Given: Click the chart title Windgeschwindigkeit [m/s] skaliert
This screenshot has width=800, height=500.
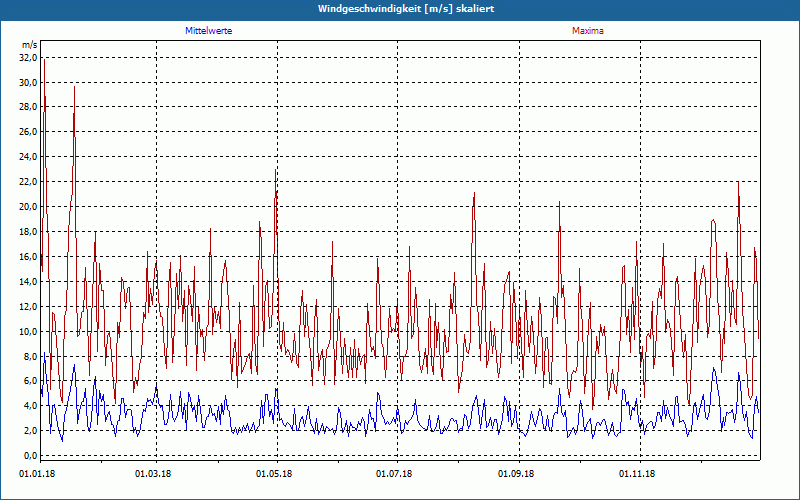Looking at the screenshot, I should pyautogui.click(x=406, y=9).
